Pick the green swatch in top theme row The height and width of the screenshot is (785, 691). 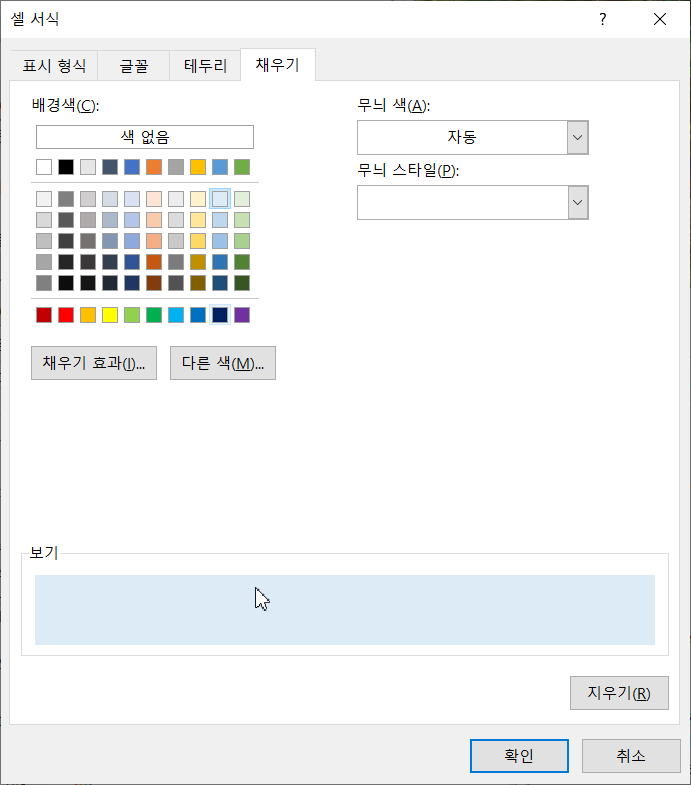(242, 167)
